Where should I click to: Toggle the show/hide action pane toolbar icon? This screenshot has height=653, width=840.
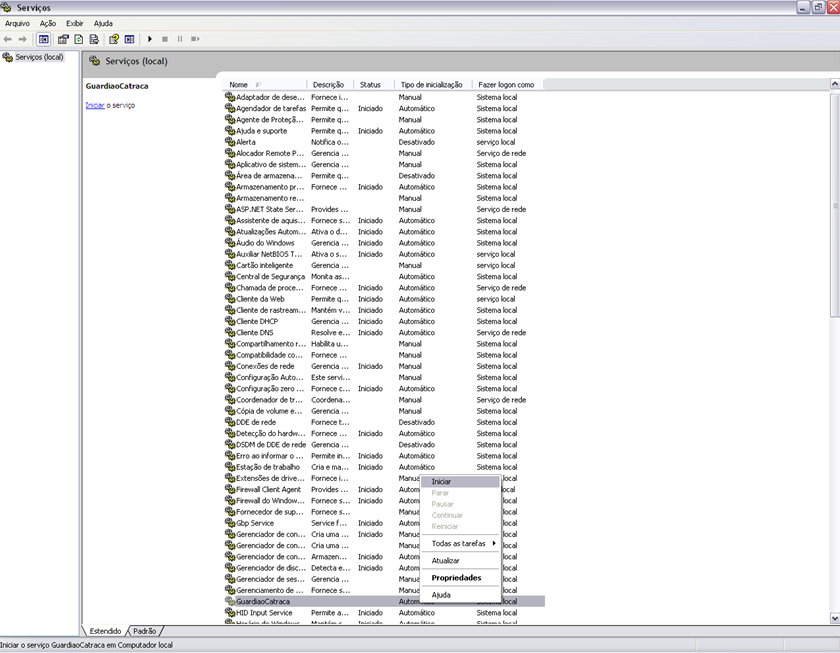coord(129,39)
